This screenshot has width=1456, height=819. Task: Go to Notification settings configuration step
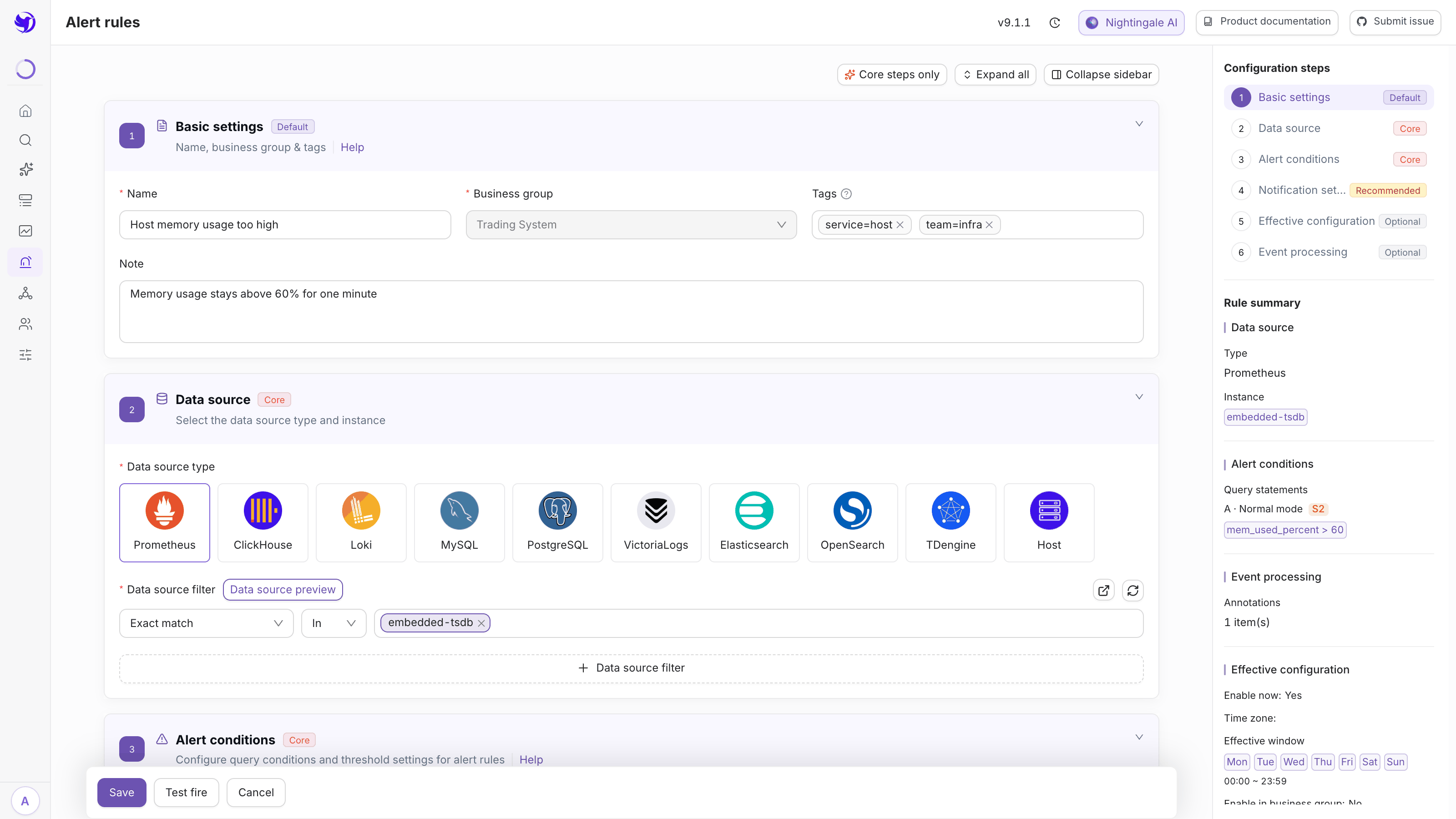(x=1329, y=191)
